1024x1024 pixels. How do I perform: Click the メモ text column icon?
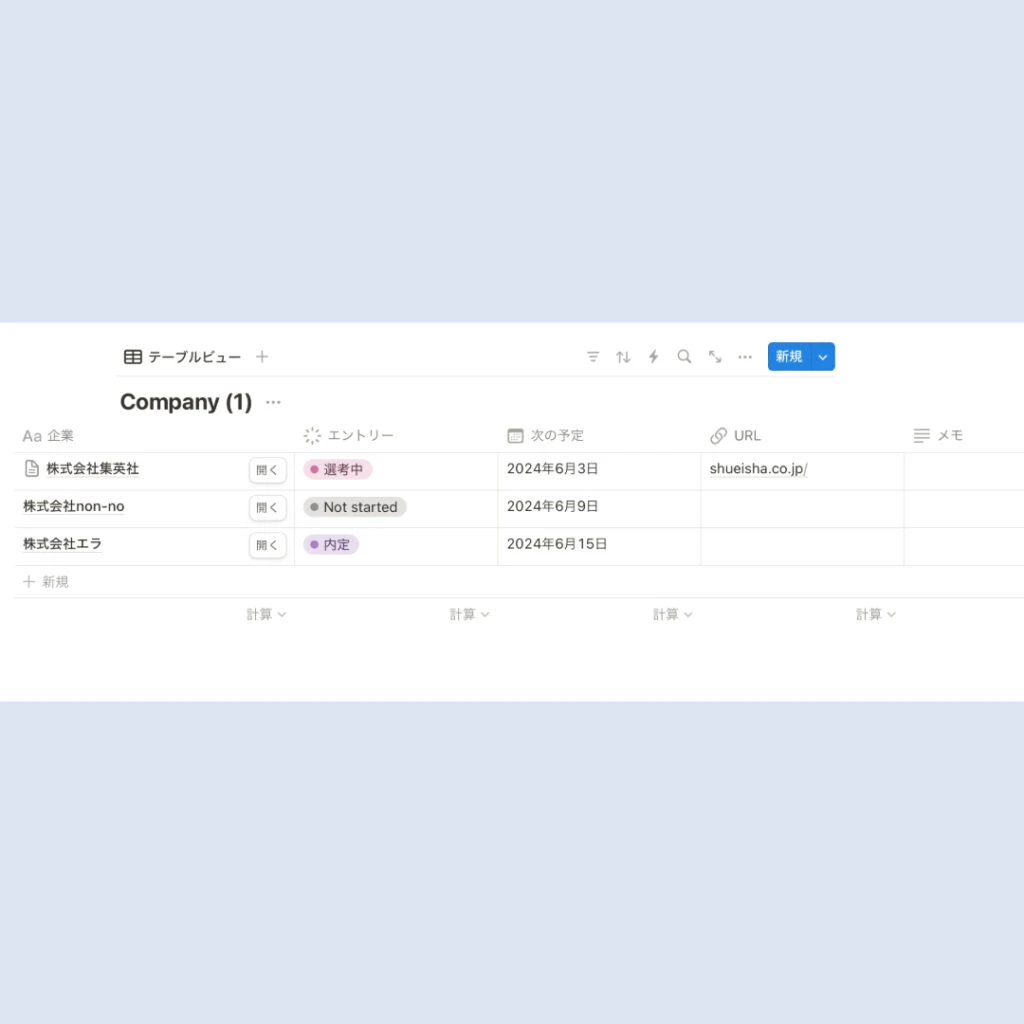pyautogui.click(x=921, y=436)
